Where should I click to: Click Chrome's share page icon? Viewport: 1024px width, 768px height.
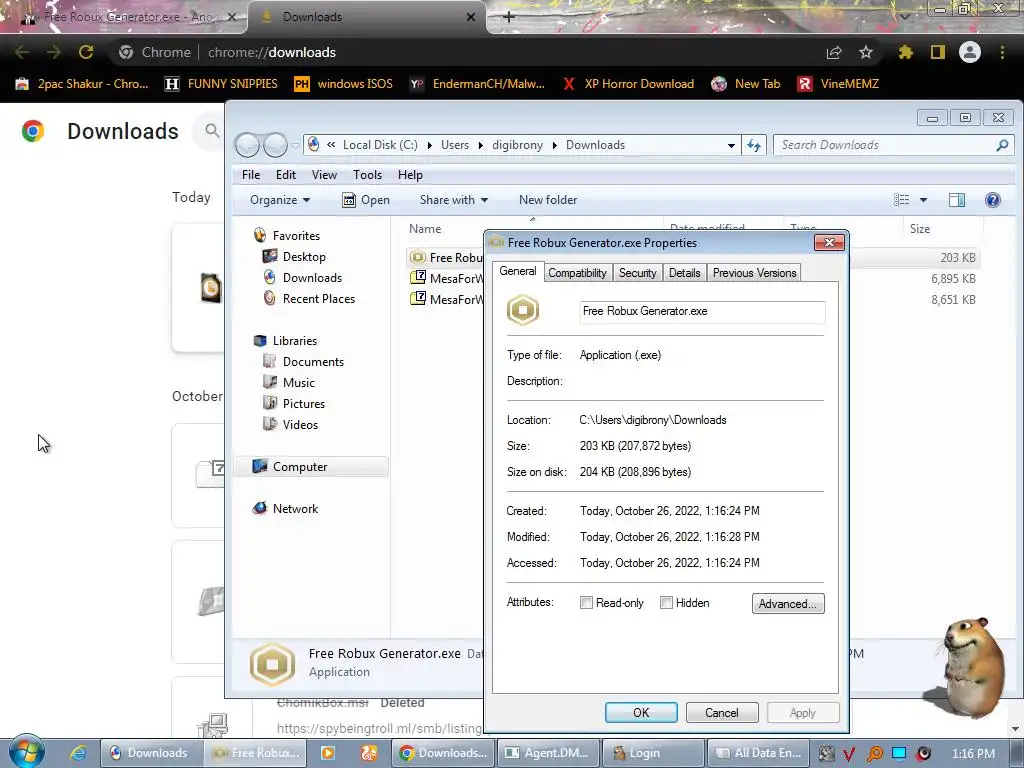[x=834, y=52]
